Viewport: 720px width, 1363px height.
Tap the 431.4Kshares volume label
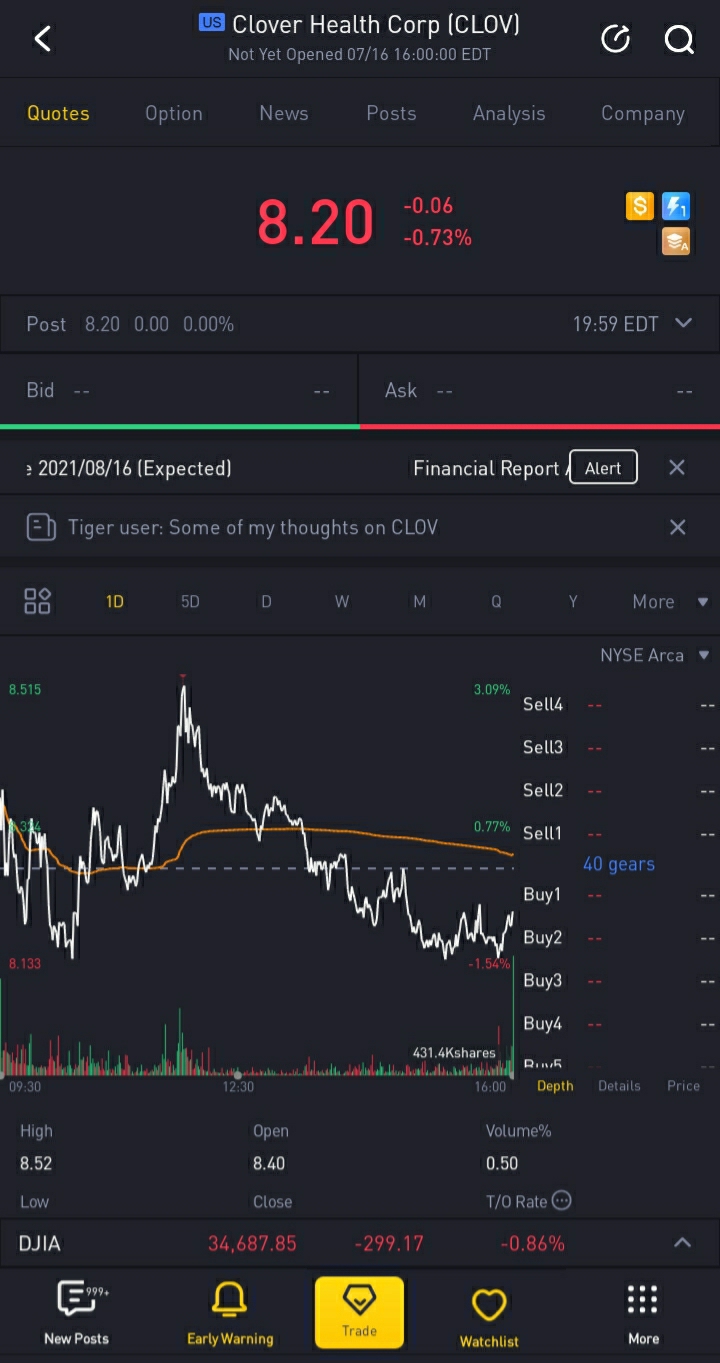(x=454, y=1052)
